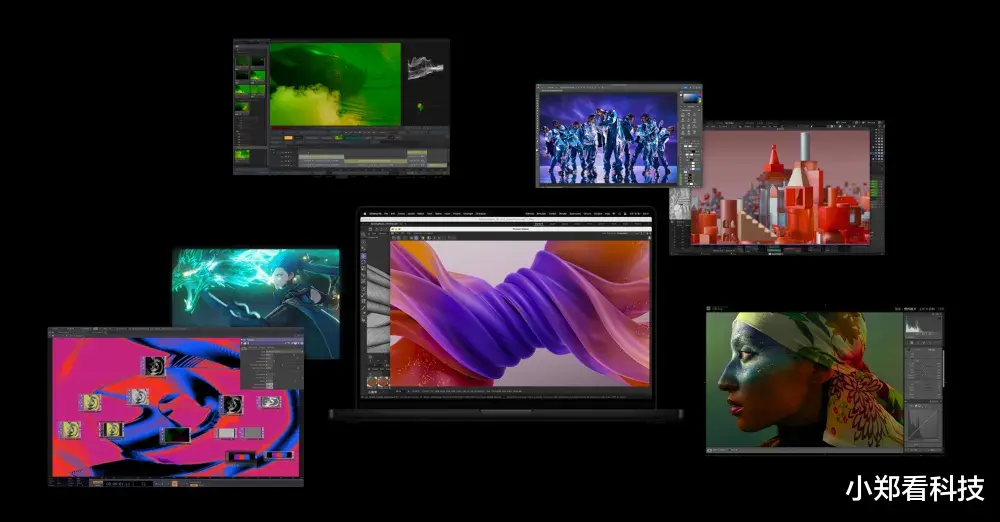
Task: Select the topmost black-and-white node in the node editor
Action: point(155,366)
